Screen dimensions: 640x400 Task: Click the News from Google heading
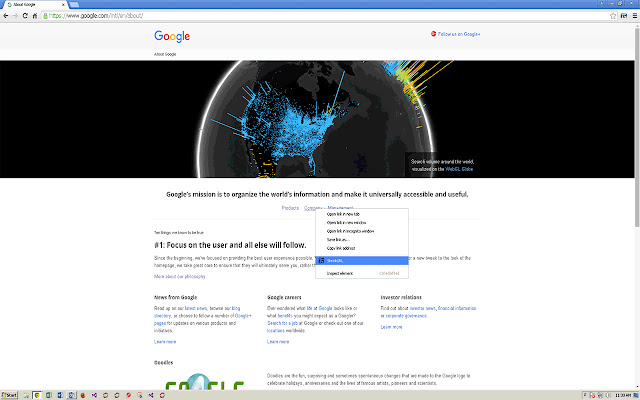(176, 297)
